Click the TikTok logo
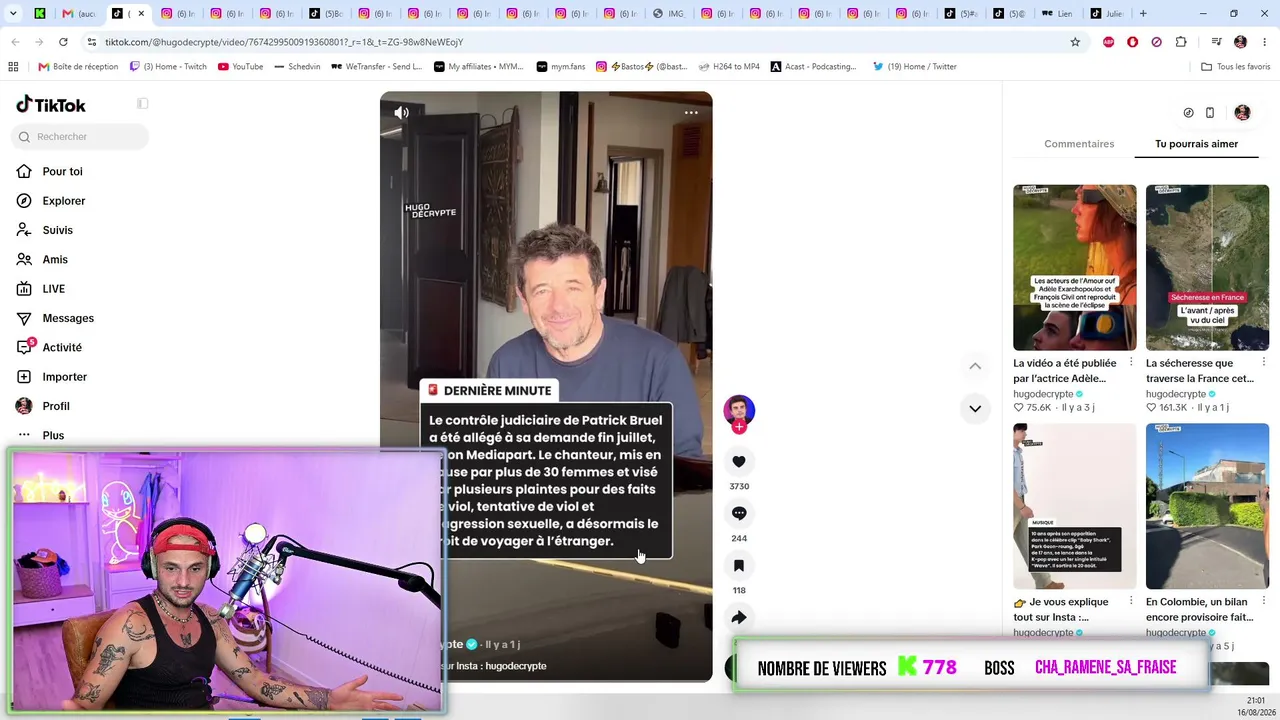This screenshot has width=1280, height=720. pos(51,105)
